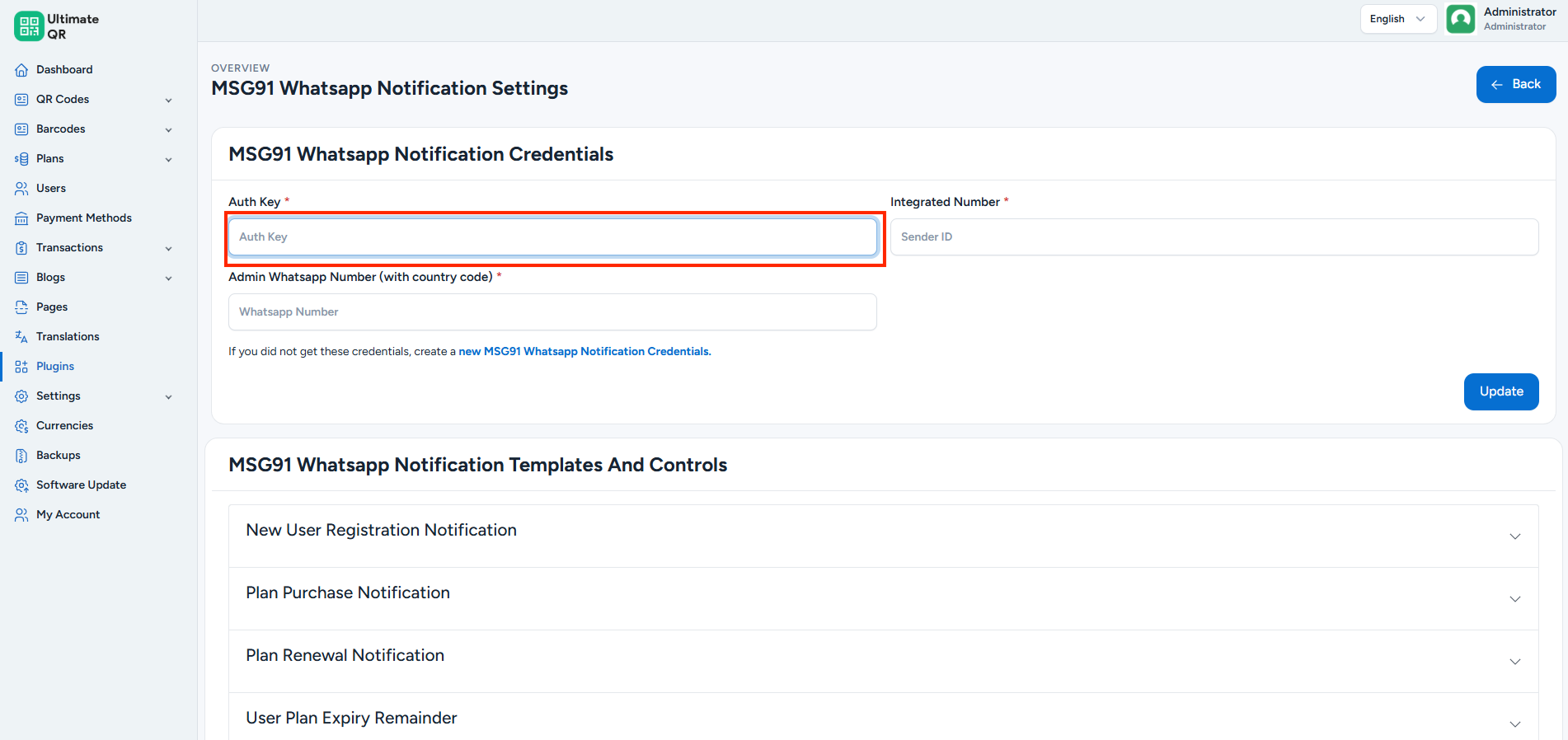Image resolution: width=1568 pixels, height=740 pixels.
Task: Click the Barcodes sidebar icon
Action: tap(21, 129)
